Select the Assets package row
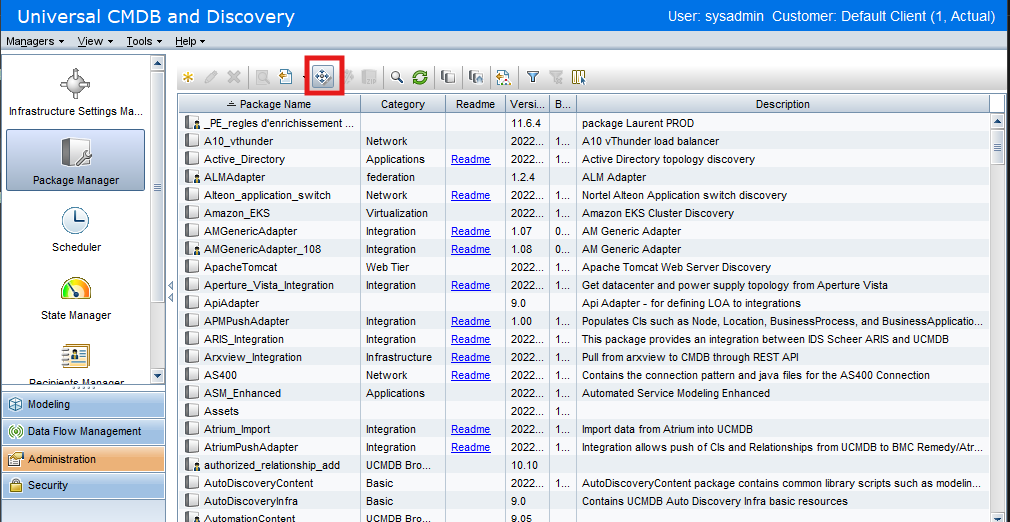 tap(583, 411)
